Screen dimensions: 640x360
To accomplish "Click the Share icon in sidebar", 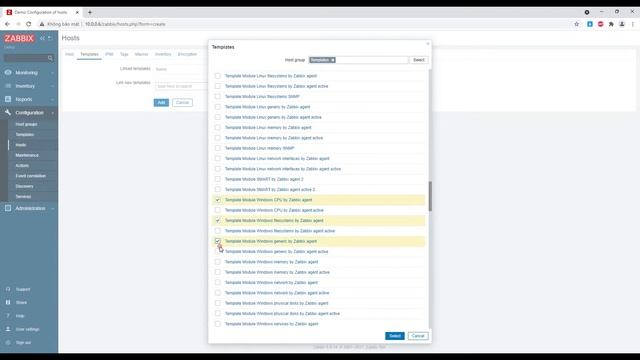I will tap(8, 302).
